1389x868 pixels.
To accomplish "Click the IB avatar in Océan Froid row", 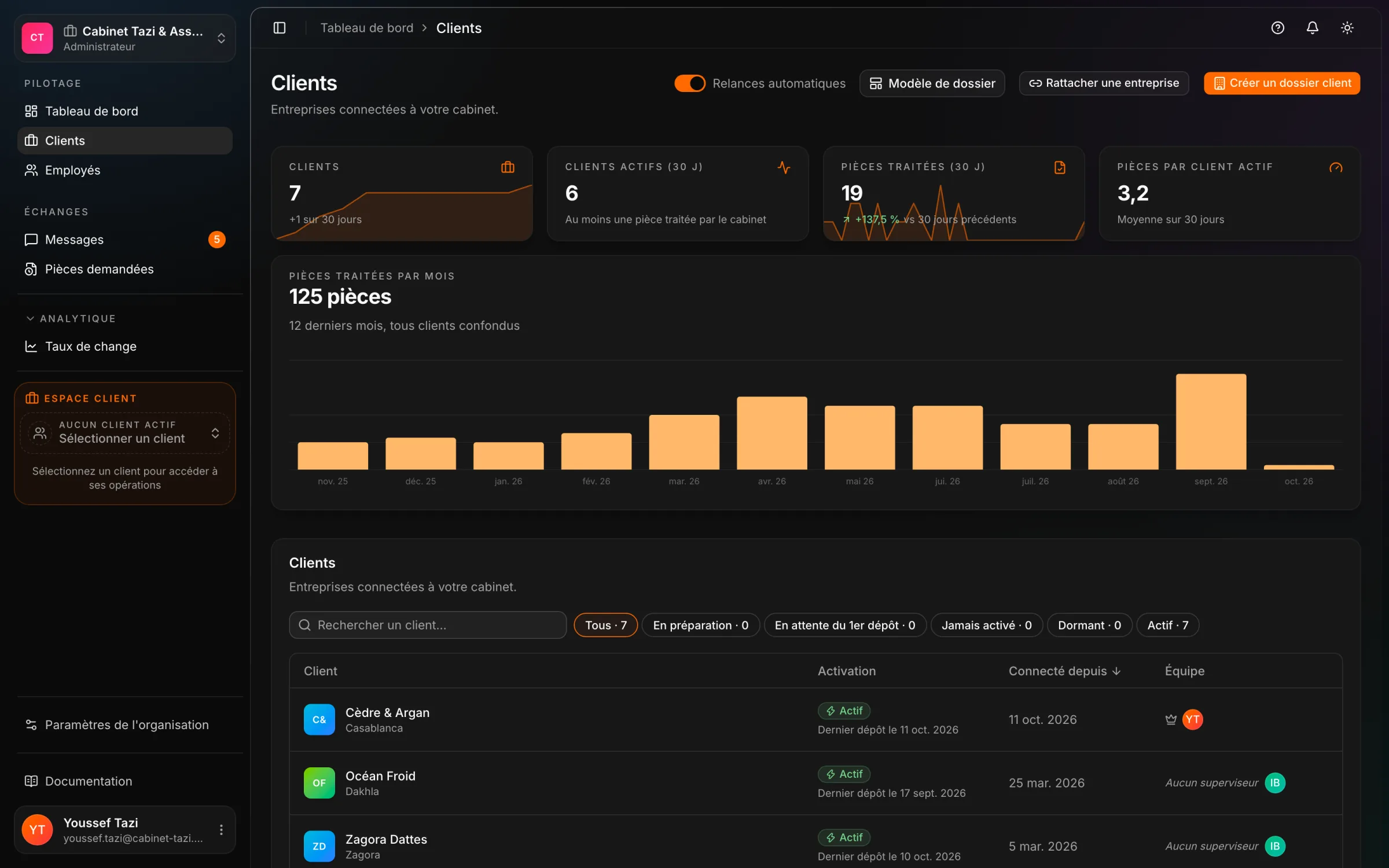I will 1275,783.
